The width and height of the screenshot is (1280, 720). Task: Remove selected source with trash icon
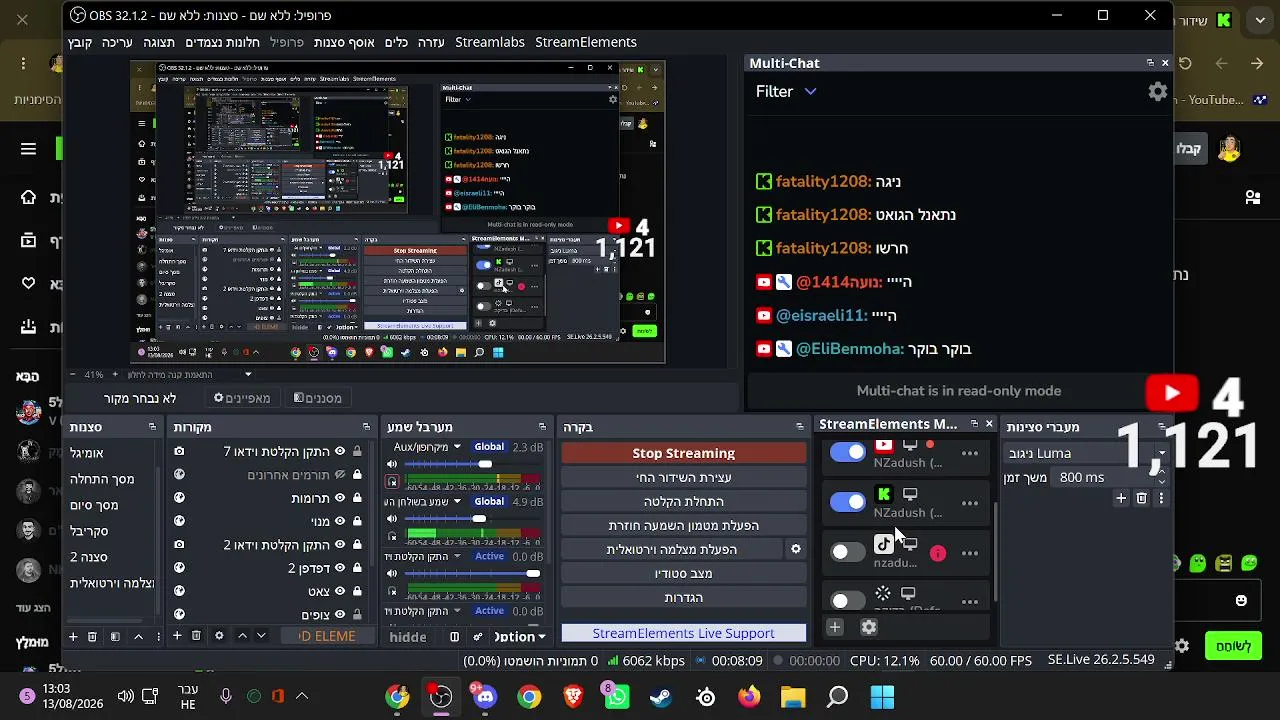[196, 636]
